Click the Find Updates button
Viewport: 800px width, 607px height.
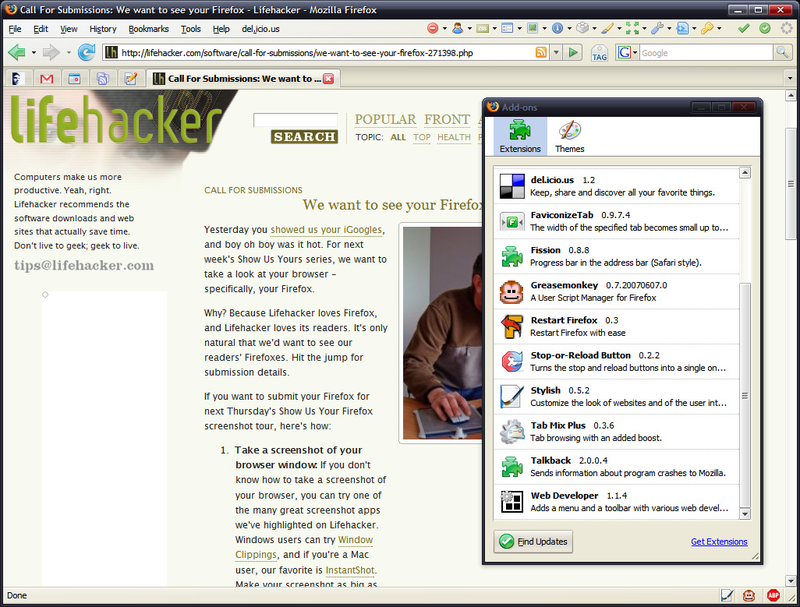point(533,541)
